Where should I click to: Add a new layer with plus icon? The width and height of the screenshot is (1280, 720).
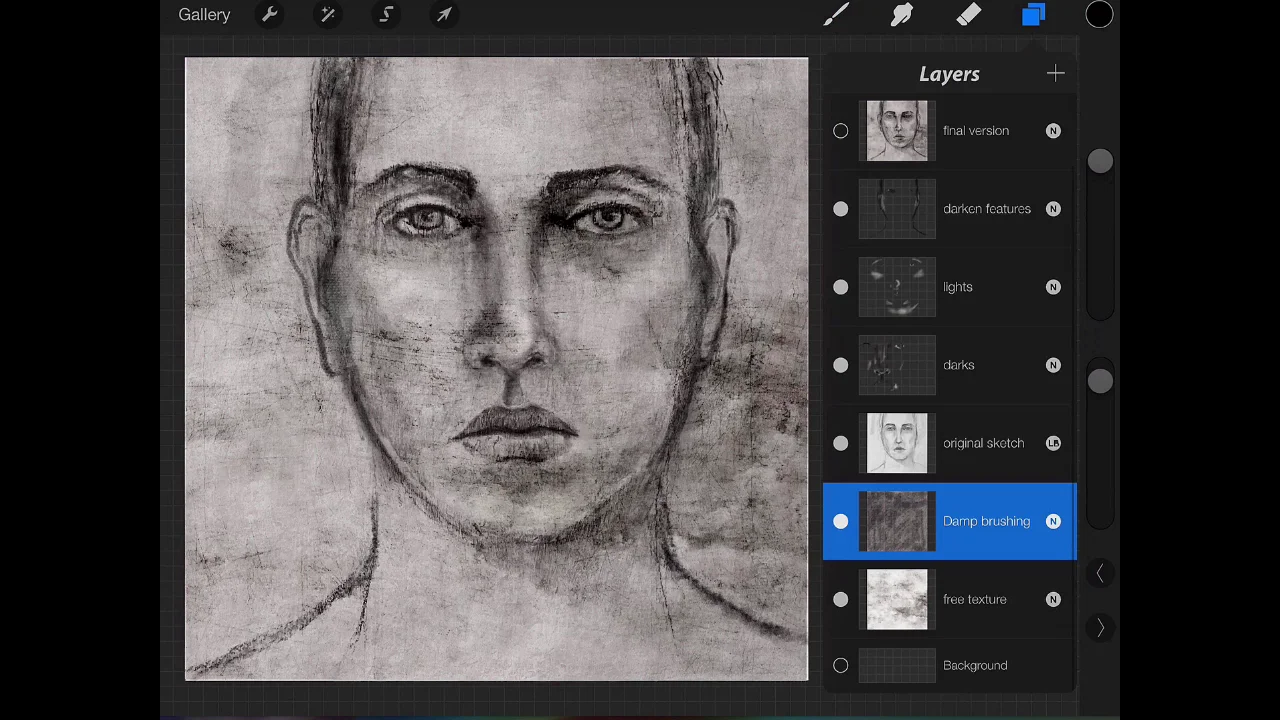pos(1055,74)
